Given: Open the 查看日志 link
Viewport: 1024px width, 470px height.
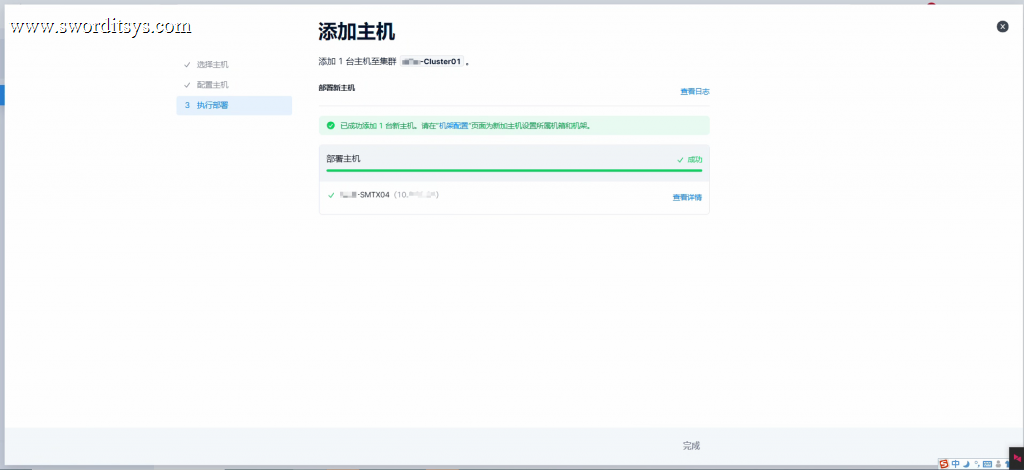Looking at the screenshot, I should coord(695,91).
